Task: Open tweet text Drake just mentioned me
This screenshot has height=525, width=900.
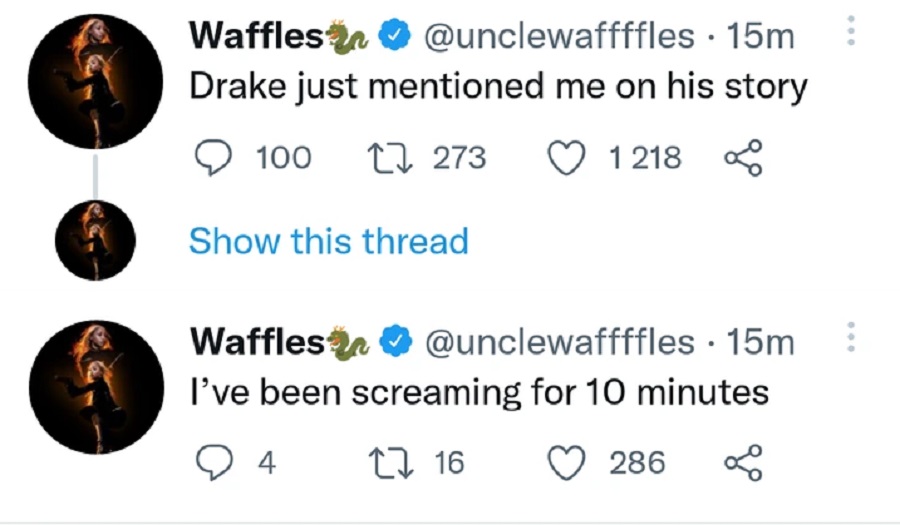Action: 498,87
